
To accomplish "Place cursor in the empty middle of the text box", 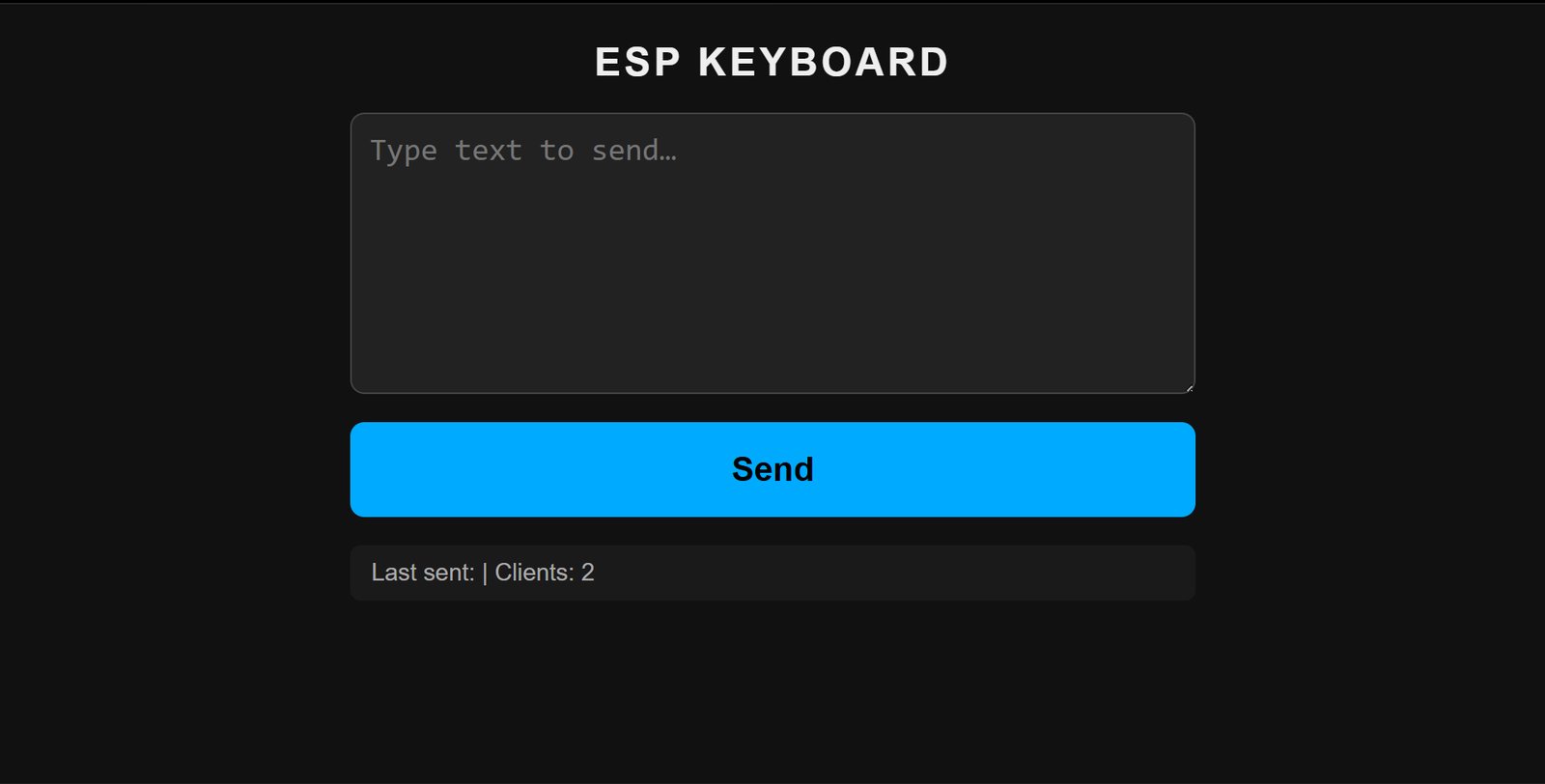I will click(x=772, y=270).
